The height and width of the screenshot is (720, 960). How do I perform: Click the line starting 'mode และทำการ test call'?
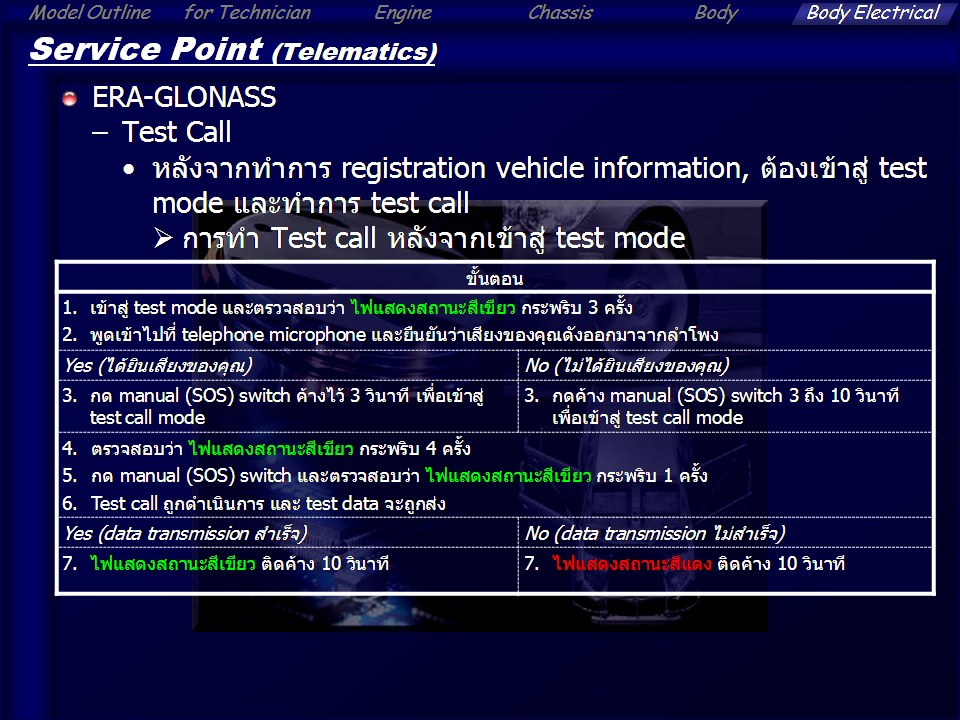tap(310, 203)
